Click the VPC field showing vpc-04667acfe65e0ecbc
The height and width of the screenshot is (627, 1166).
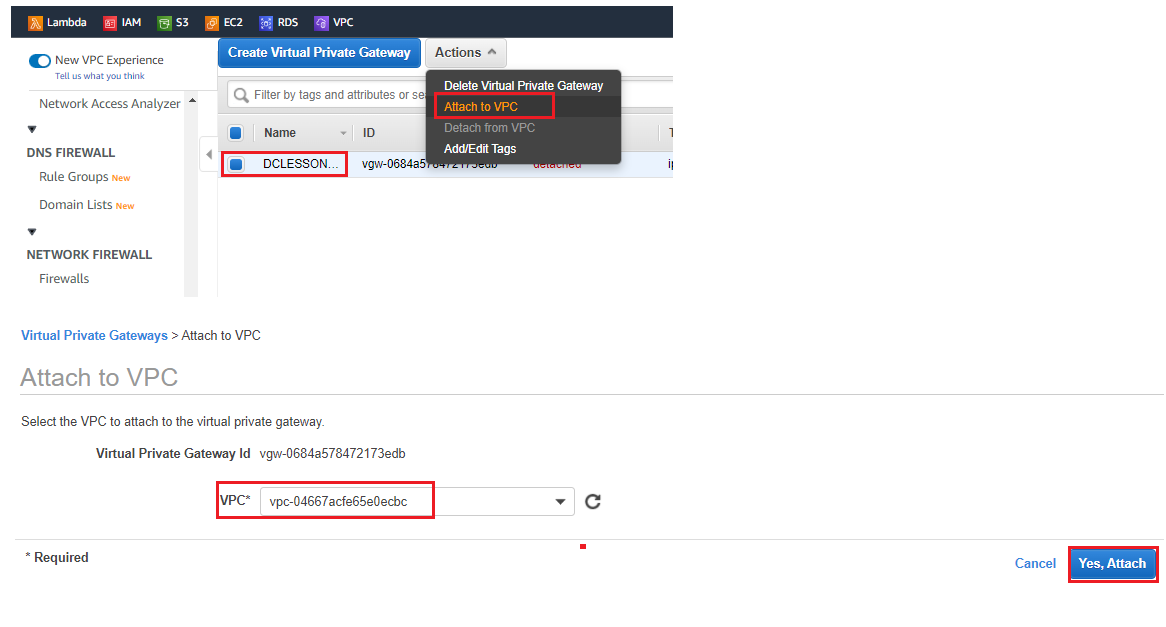tap(417, 501)
